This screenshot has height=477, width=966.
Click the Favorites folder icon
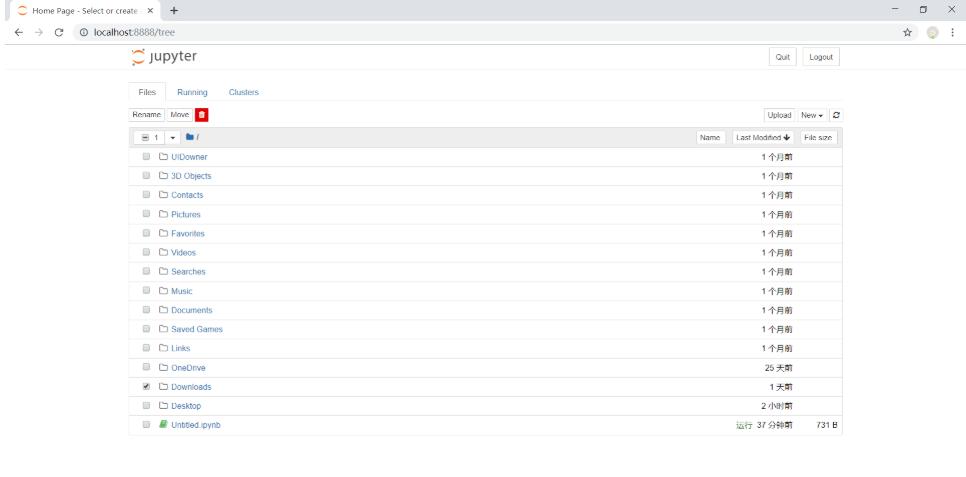tap(163, 233)
